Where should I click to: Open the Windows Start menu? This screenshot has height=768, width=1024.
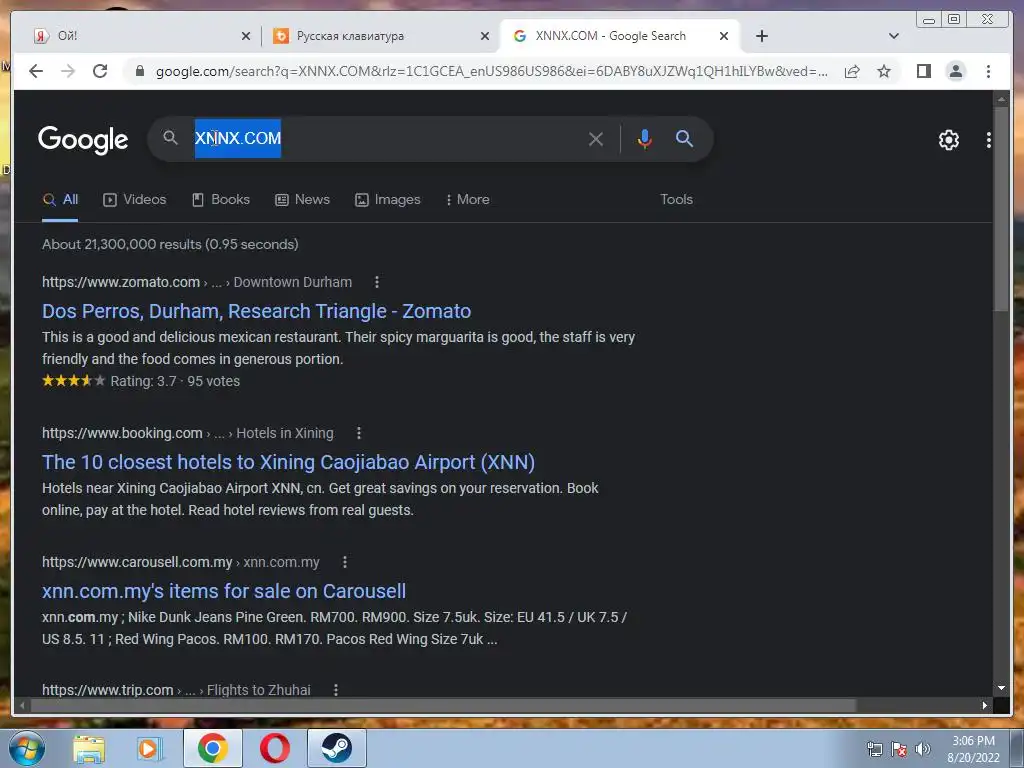[27, 748]
